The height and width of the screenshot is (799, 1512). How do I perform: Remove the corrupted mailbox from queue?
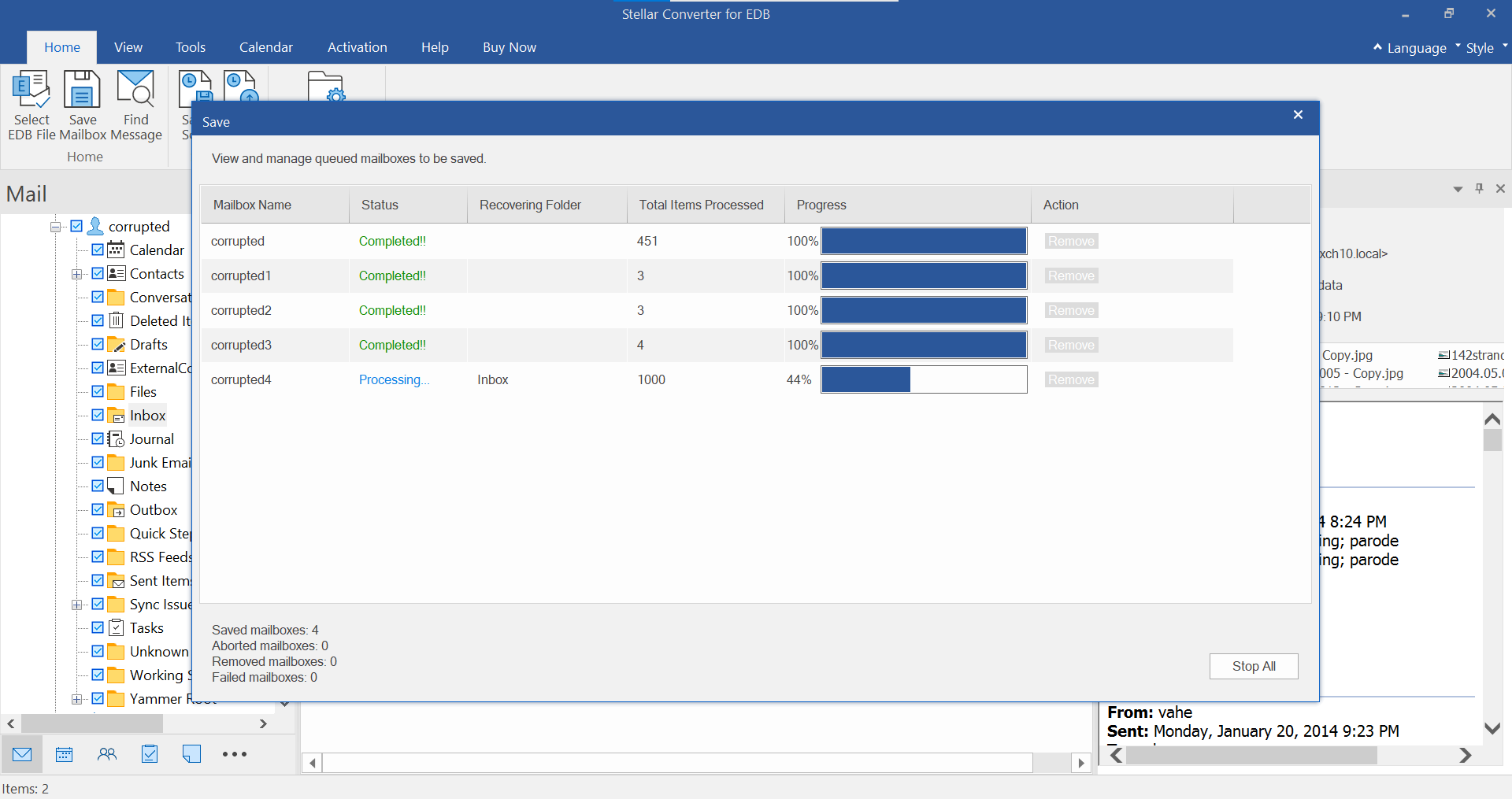pos(1071,241)
